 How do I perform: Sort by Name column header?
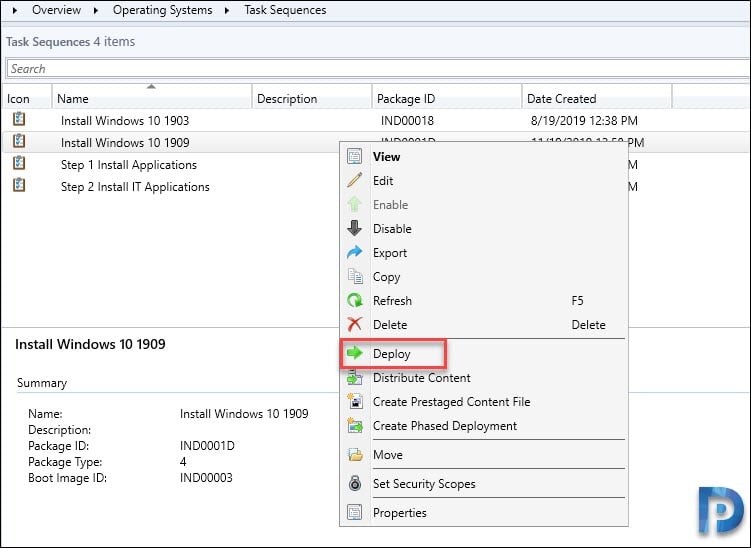click(x=152, y=99)
